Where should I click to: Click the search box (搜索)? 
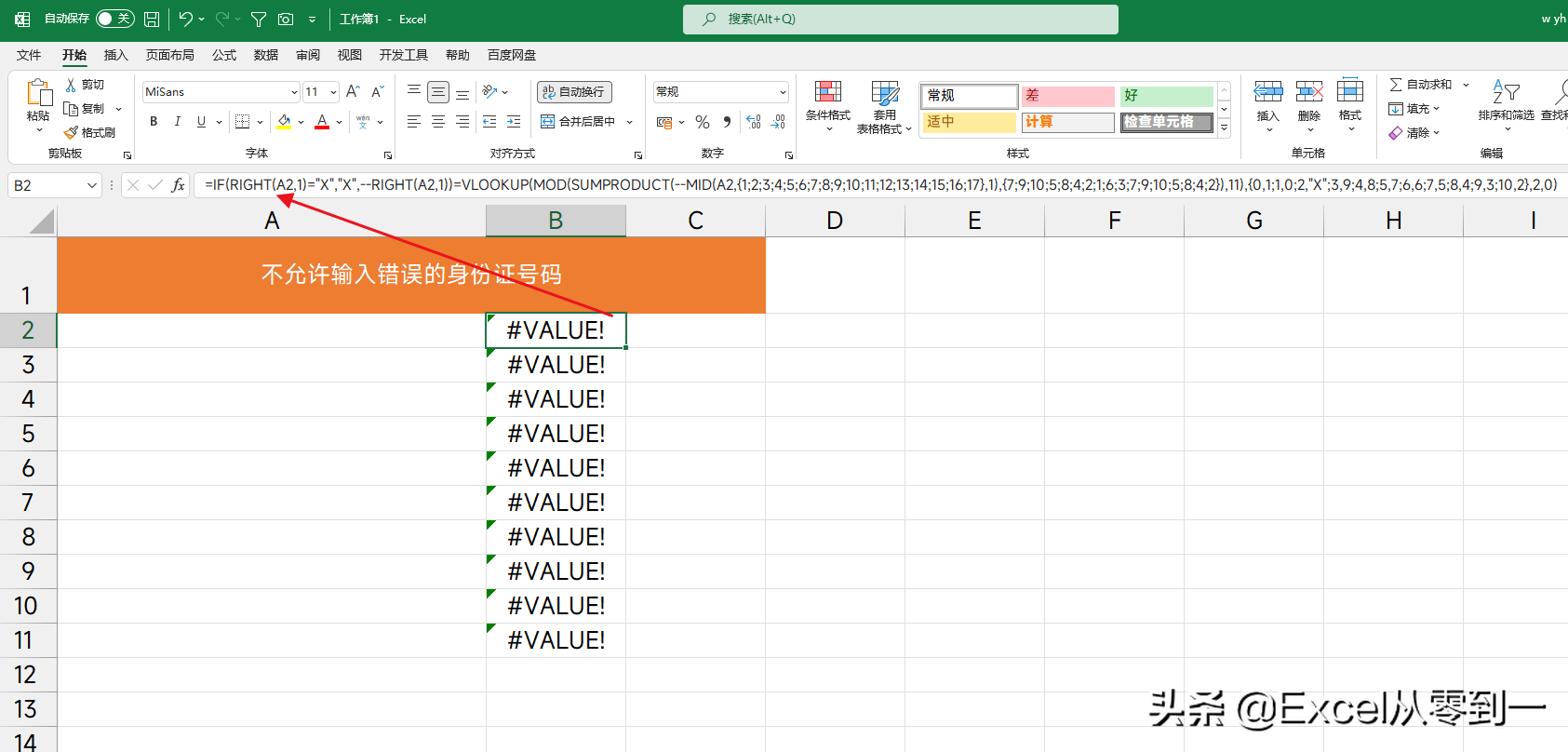pyautogui.click(x=901, y=19)
